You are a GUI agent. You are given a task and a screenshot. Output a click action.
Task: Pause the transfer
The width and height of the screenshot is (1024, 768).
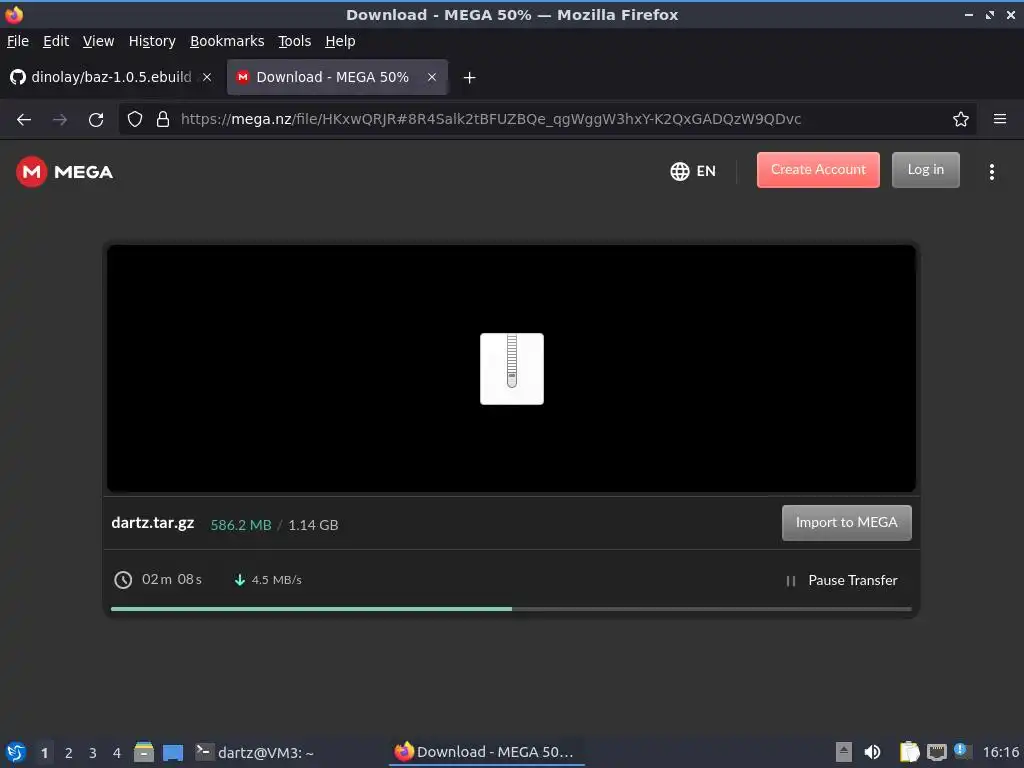(842, 581)
